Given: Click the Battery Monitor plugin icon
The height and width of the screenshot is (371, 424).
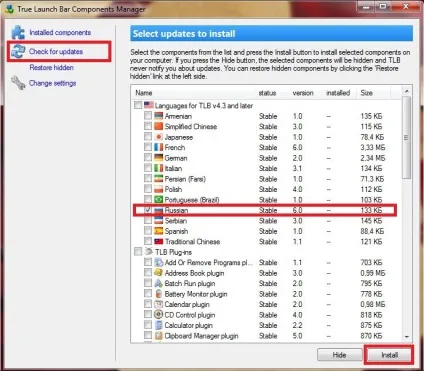Looking at the screenshot, I should coord(159,294).
